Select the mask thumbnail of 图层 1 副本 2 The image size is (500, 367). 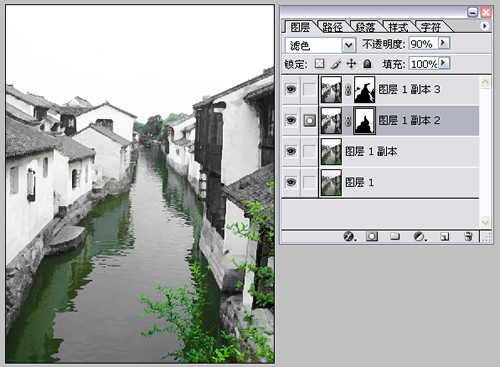(x=364, y=120)
